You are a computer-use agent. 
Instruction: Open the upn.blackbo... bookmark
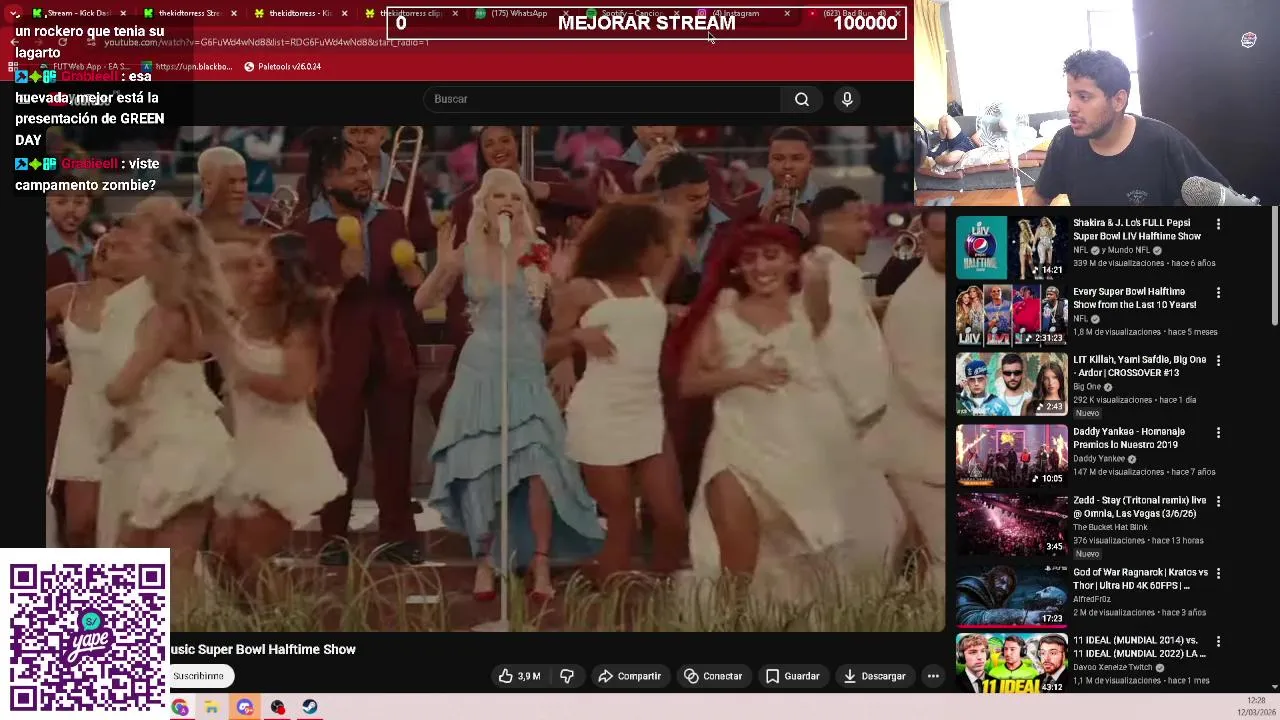pos(186,67)
